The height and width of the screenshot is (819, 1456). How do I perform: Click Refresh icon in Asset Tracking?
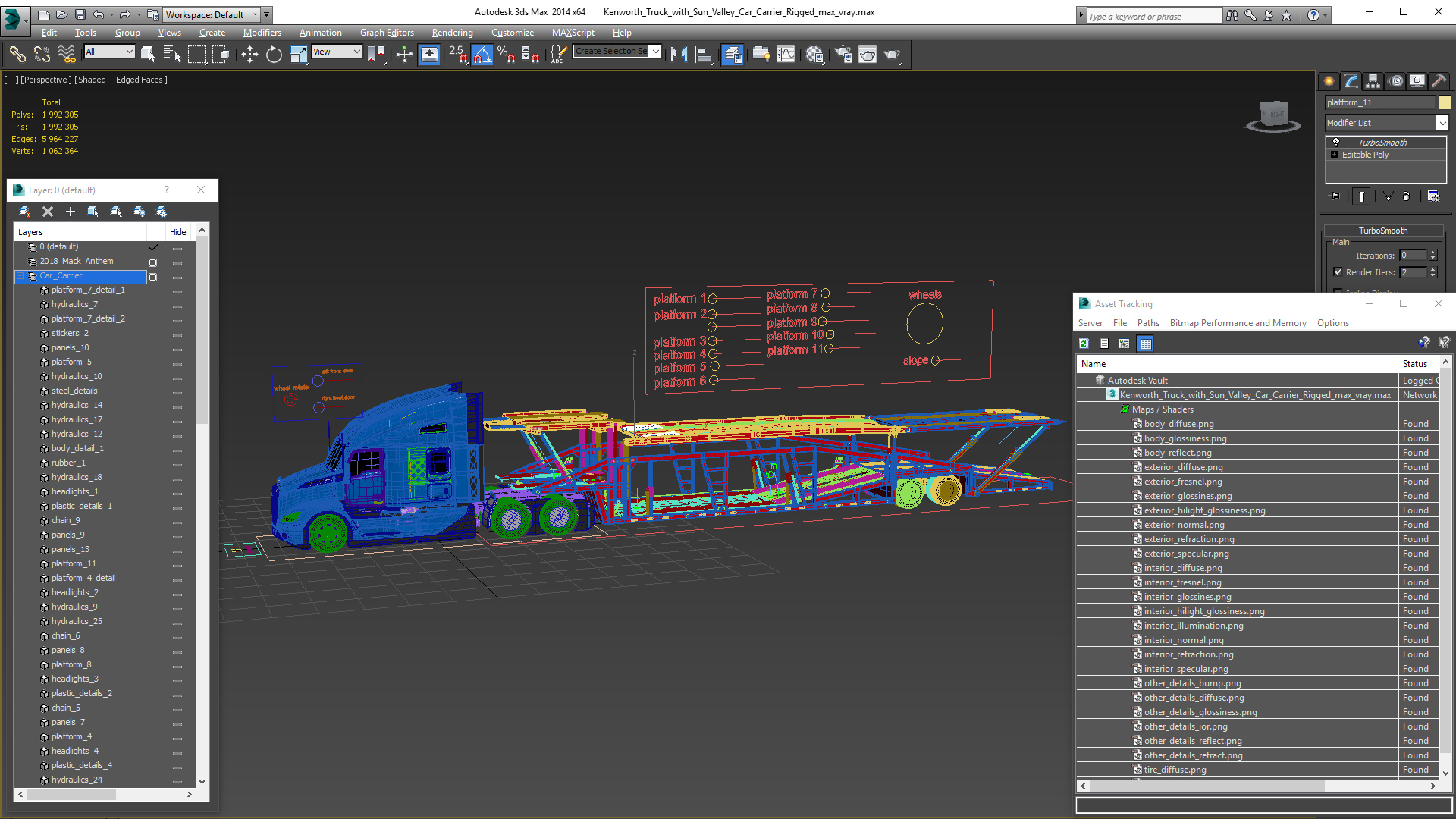point(1084,344)
